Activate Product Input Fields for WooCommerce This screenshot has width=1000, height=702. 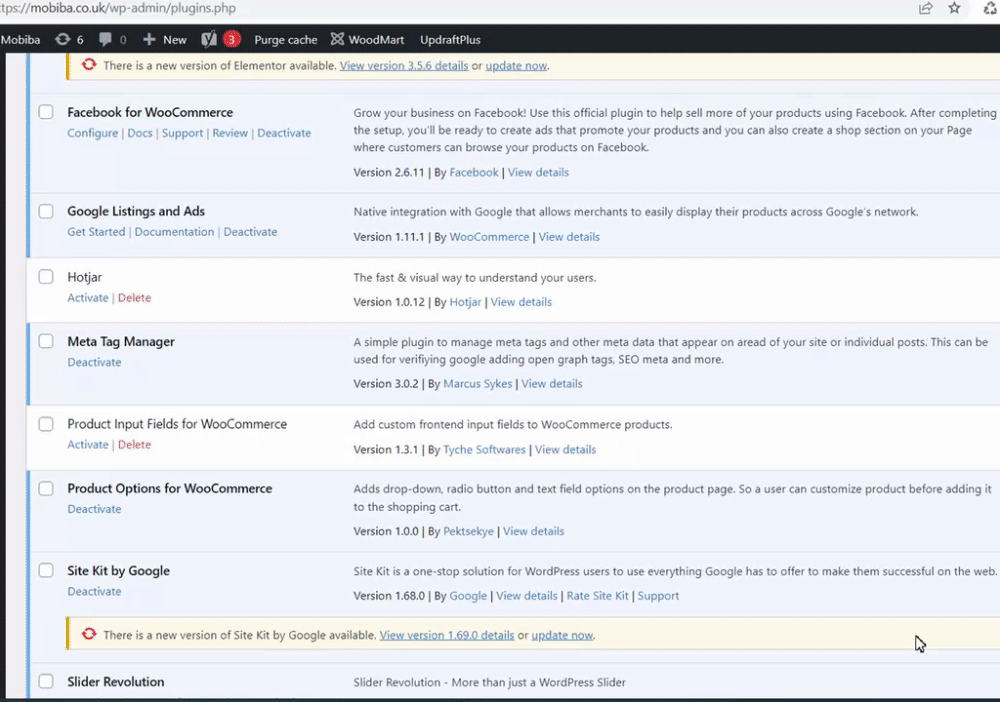click(x=88, y=444)
